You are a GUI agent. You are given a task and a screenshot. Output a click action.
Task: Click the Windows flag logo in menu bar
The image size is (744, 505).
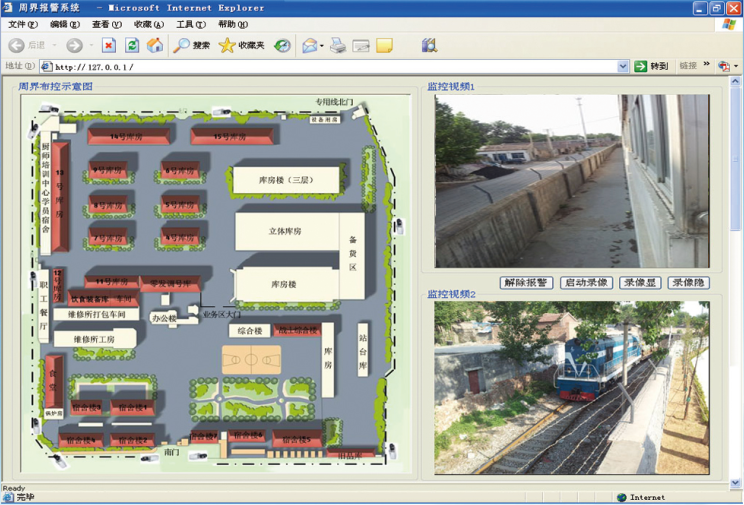729,25
